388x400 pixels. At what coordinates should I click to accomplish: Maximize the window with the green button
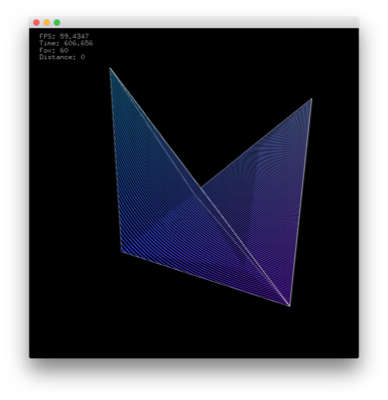(x=57, y=23)
